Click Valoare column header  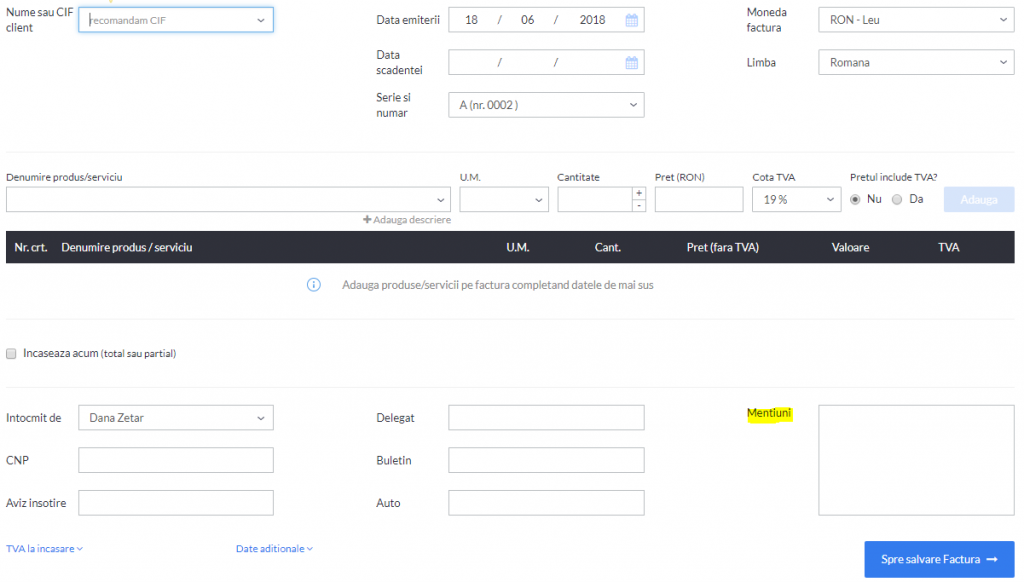850,248
